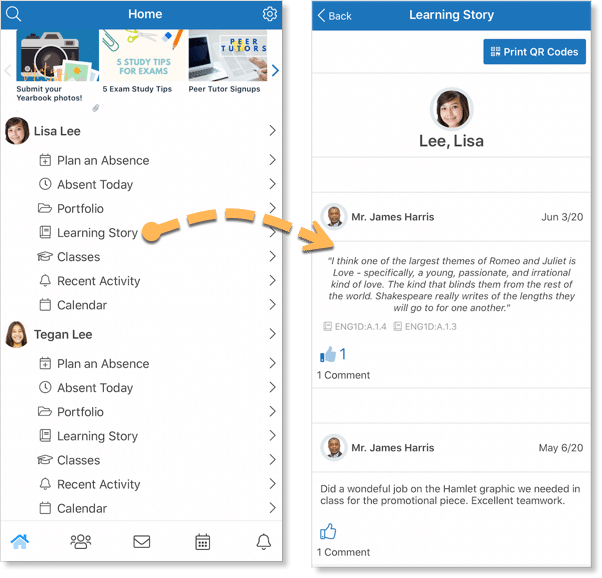Screen dimensions: 602x578
Task: Open Tegan's Classes row chevron
Action: point(272,459)
